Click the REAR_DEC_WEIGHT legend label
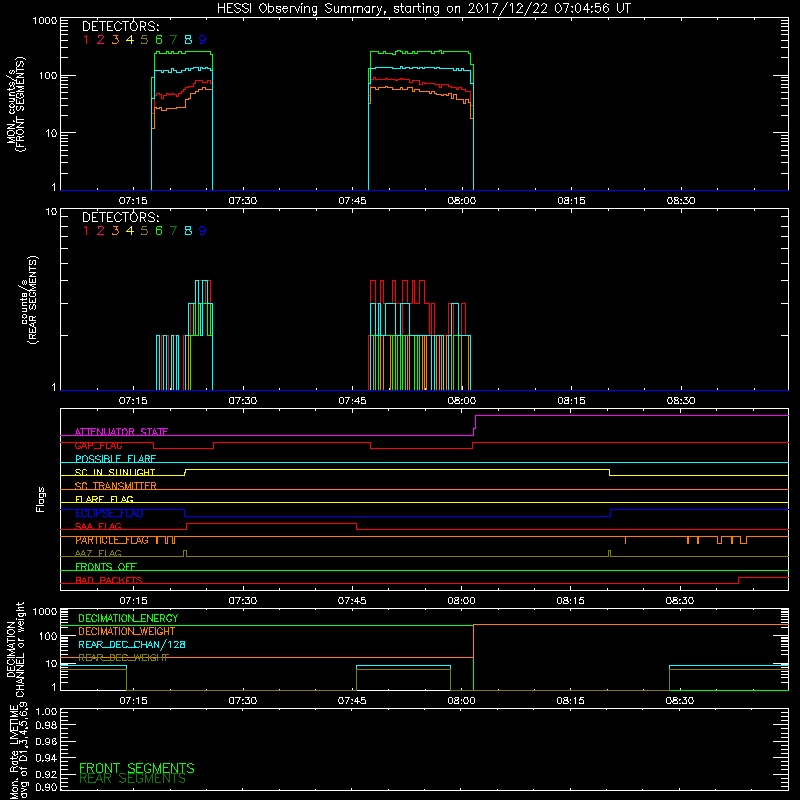The image size is (800, 800). click(x=123, y=658)
